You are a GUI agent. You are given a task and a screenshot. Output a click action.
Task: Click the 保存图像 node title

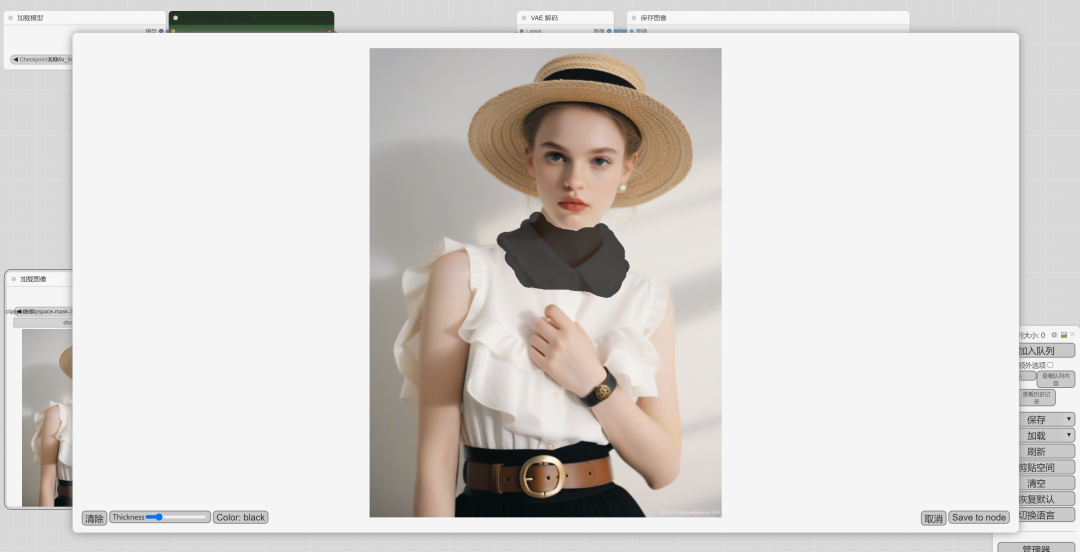(x=654, y=18)
